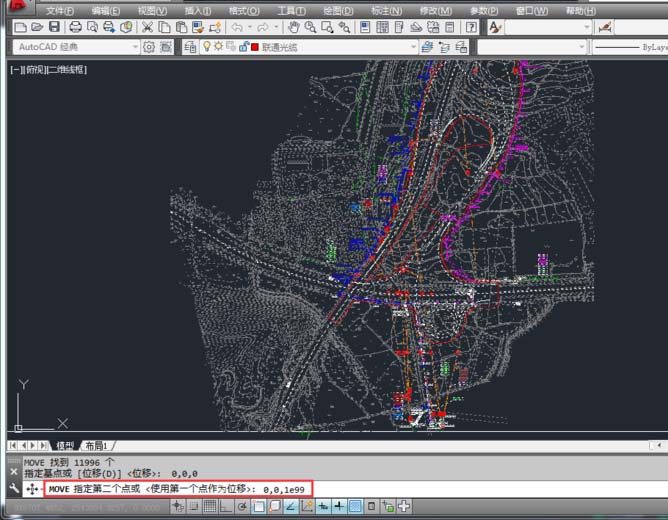Click the red layer color swatch
Screen dimensions: 668x520
coord(255,47)
